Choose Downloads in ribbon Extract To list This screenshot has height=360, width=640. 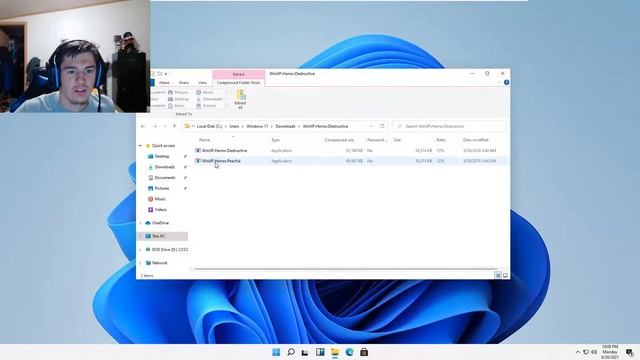pos(209,99)
